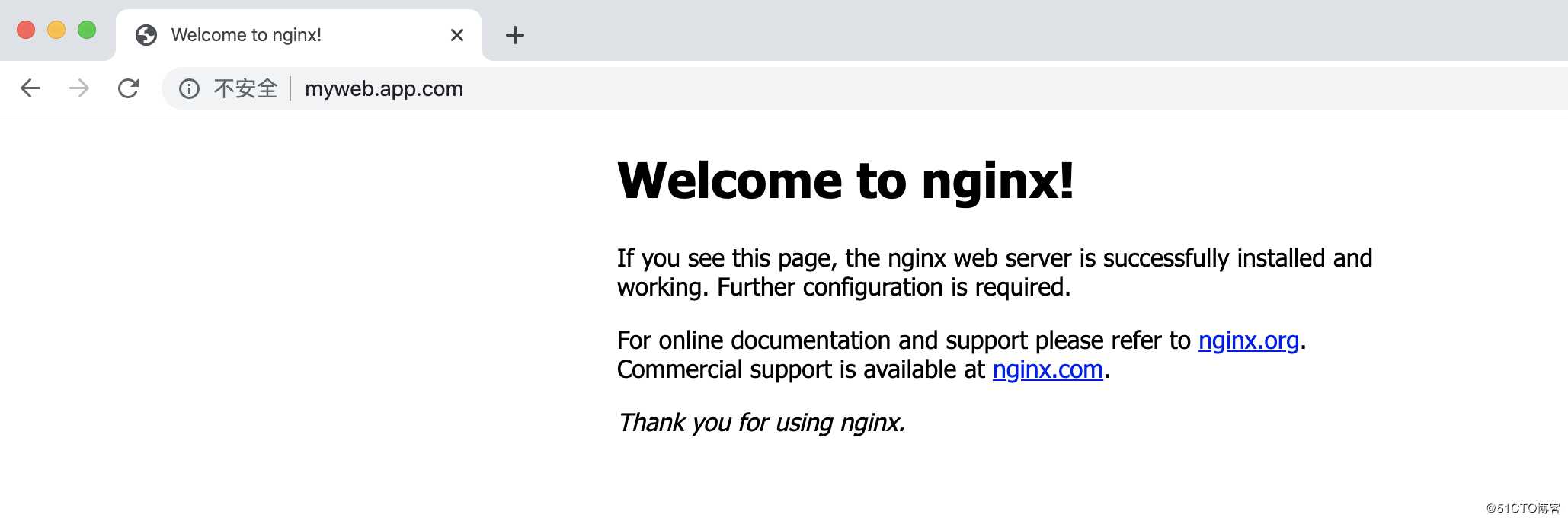This screenshot has height=521, width=1568.
Task: Reload the current page
Action: [x=128, y=88]
